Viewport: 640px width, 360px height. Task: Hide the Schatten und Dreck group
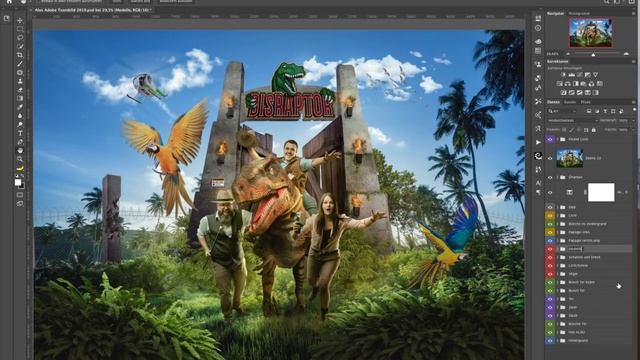click(550, 257)
